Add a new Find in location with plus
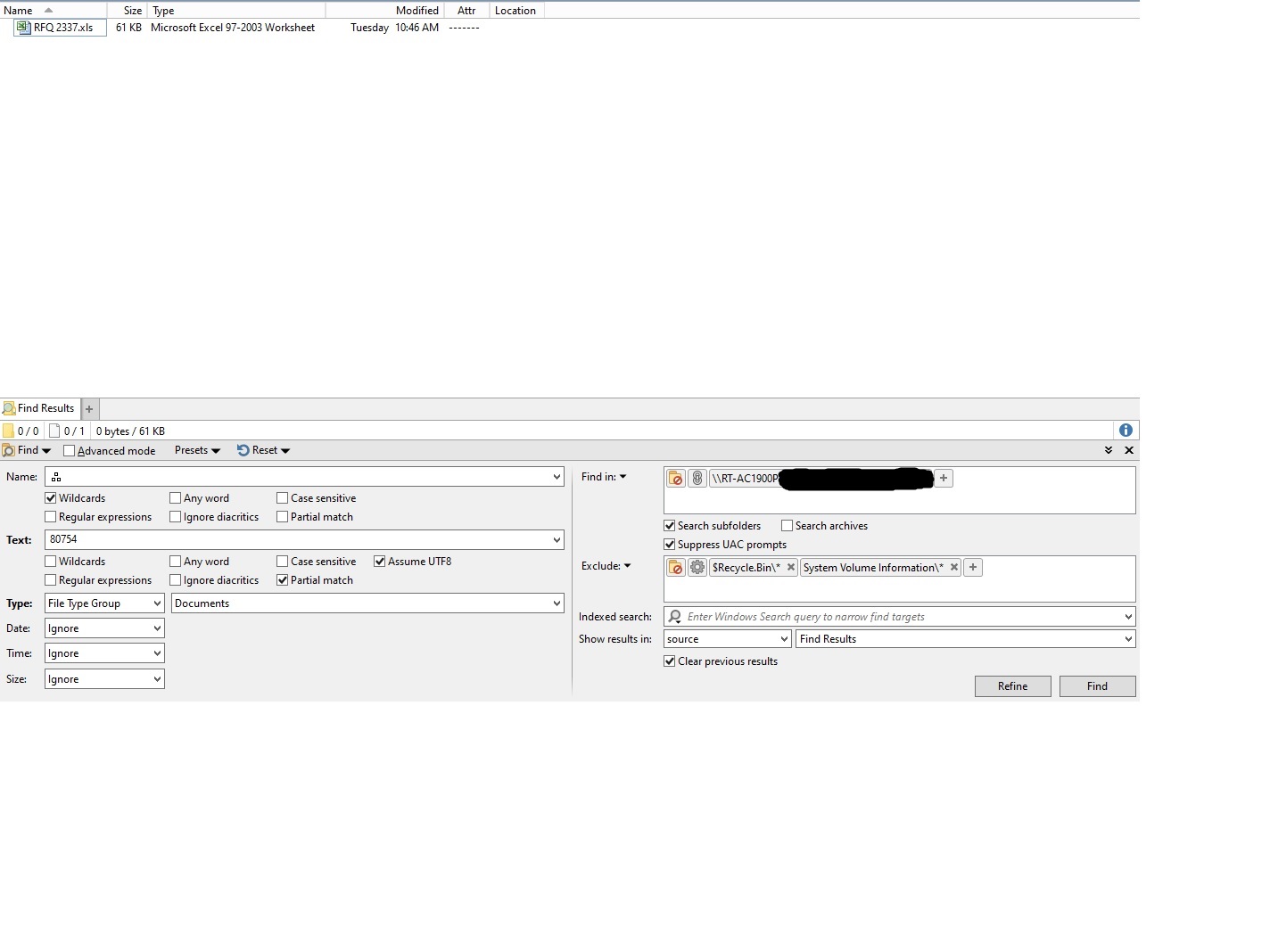1270x952 pixels. 944,479
